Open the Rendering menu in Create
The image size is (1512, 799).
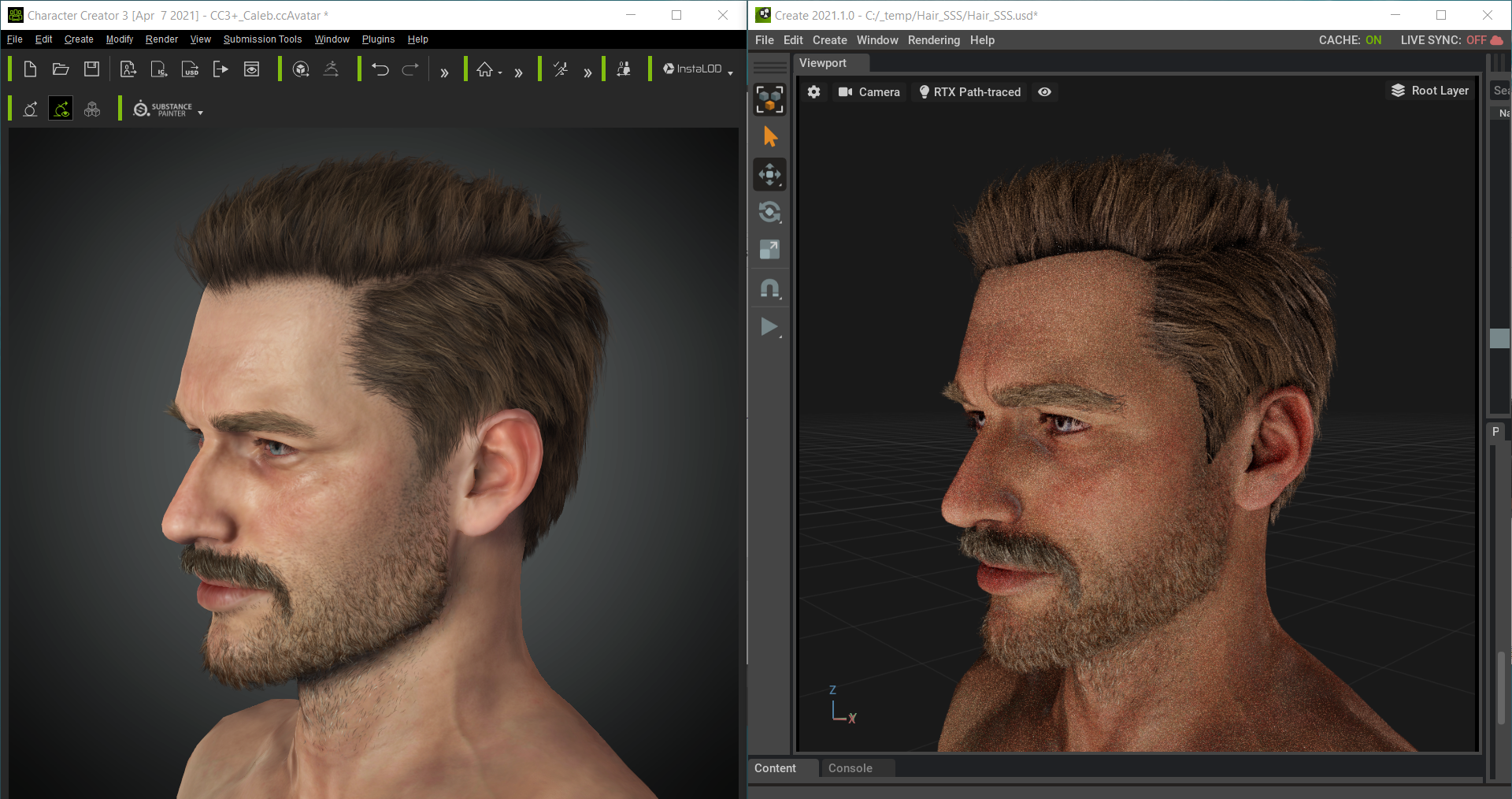point(934,40)
